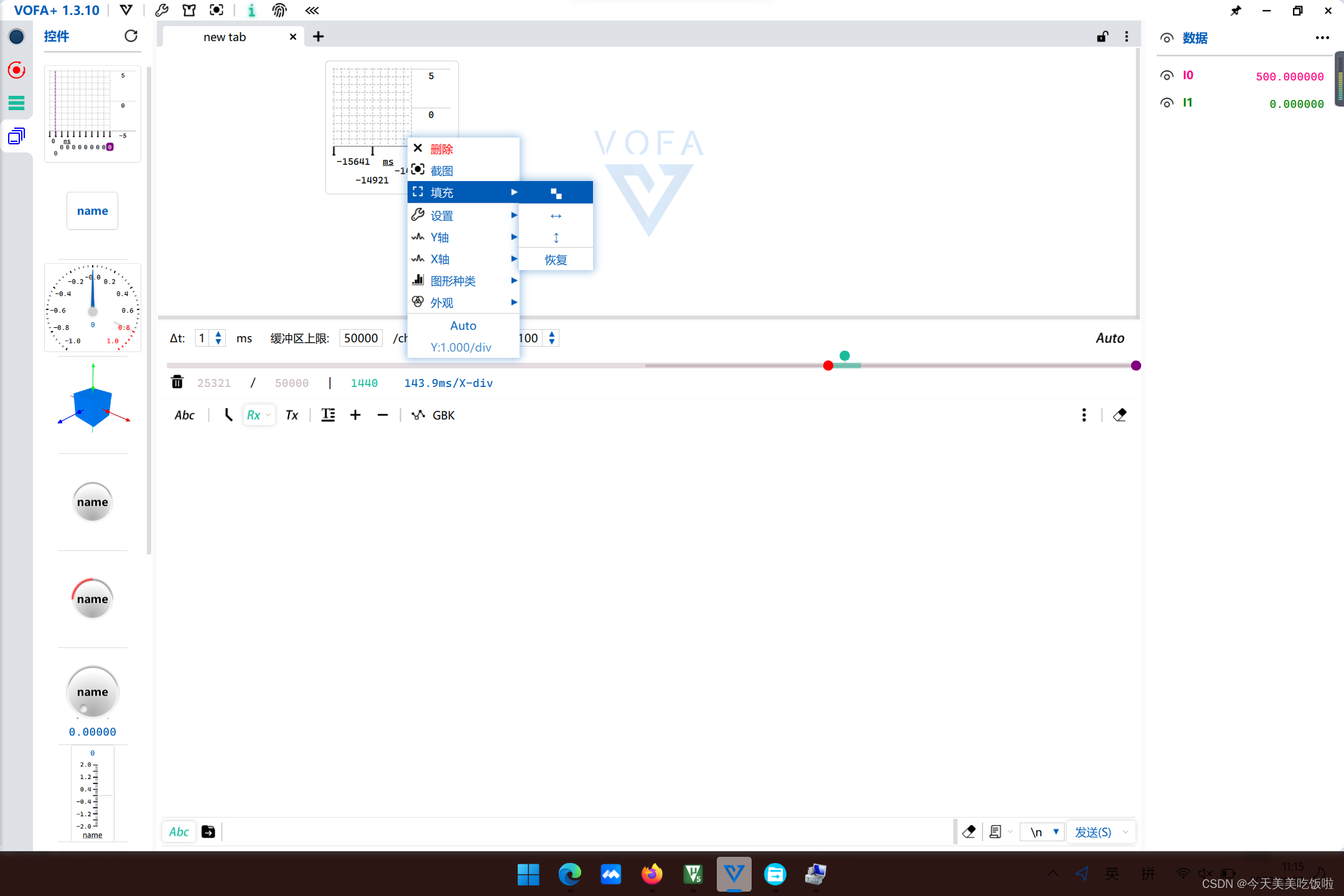1344x896 pixels.
Task: Click the wrench settings icon in title bar
Action: tap(162, 10)
